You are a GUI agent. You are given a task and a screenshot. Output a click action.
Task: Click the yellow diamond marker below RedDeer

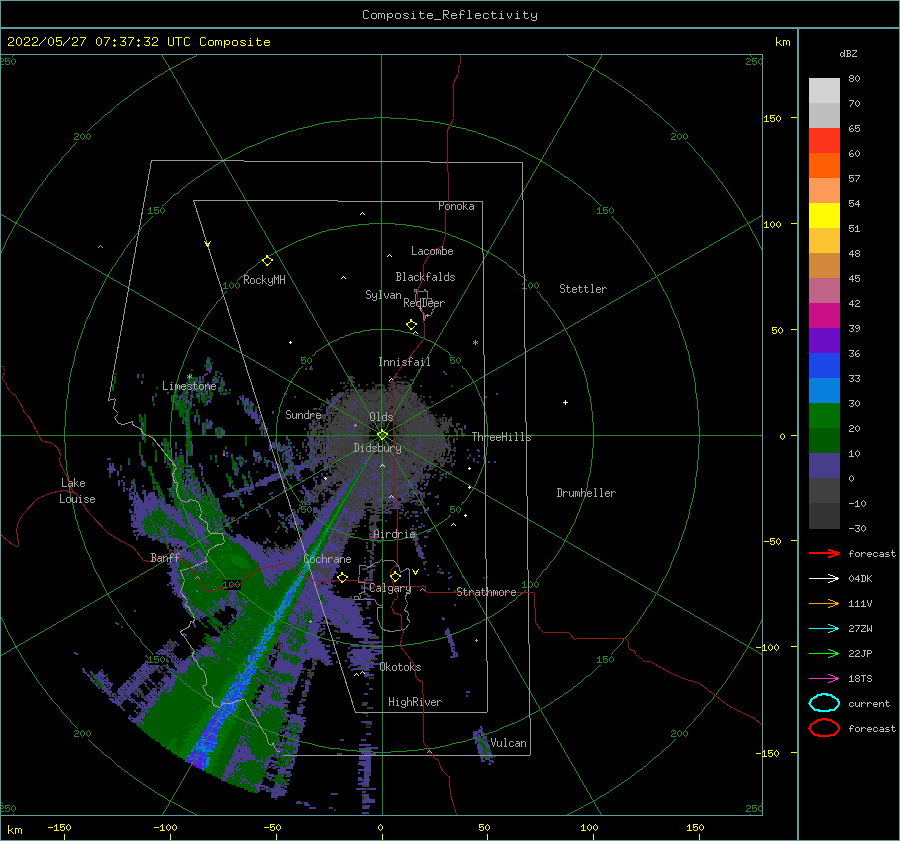pyautogui.click(x=412, y=325)
